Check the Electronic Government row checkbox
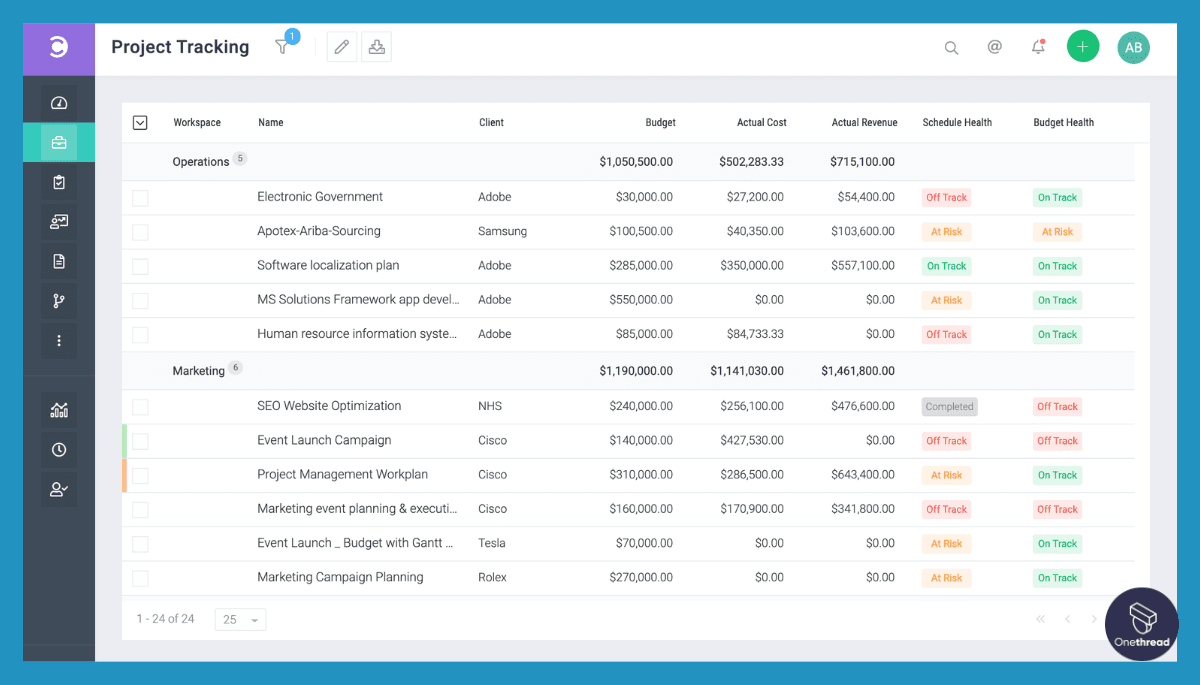1200x685 pixels. click(x=140, y=198)
